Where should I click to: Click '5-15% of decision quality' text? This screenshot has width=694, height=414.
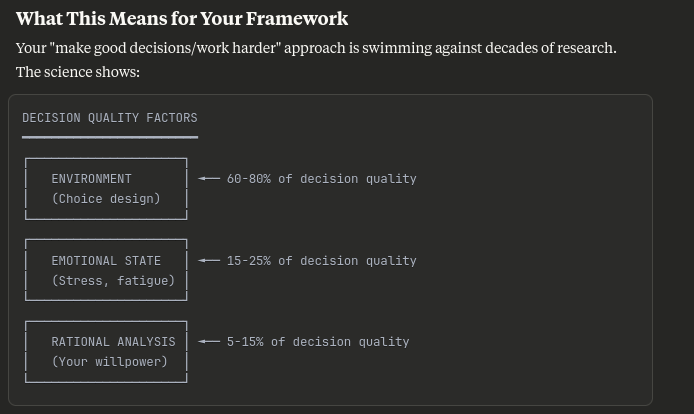coord(318,342)
